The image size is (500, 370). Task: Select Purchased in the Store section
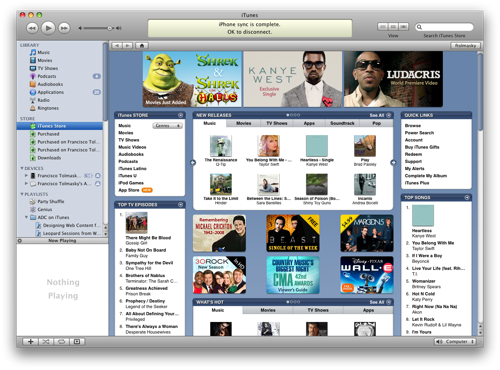(48, 134)
